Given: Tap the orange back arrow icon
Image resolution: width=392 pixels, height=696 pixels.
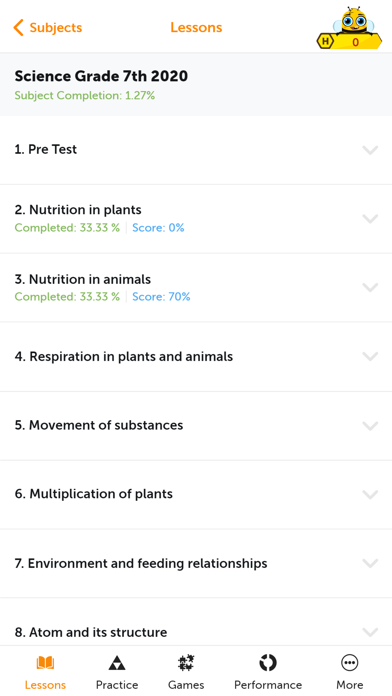Looking at the screenshot, I should pyautogui.click(x=18, y=28).
